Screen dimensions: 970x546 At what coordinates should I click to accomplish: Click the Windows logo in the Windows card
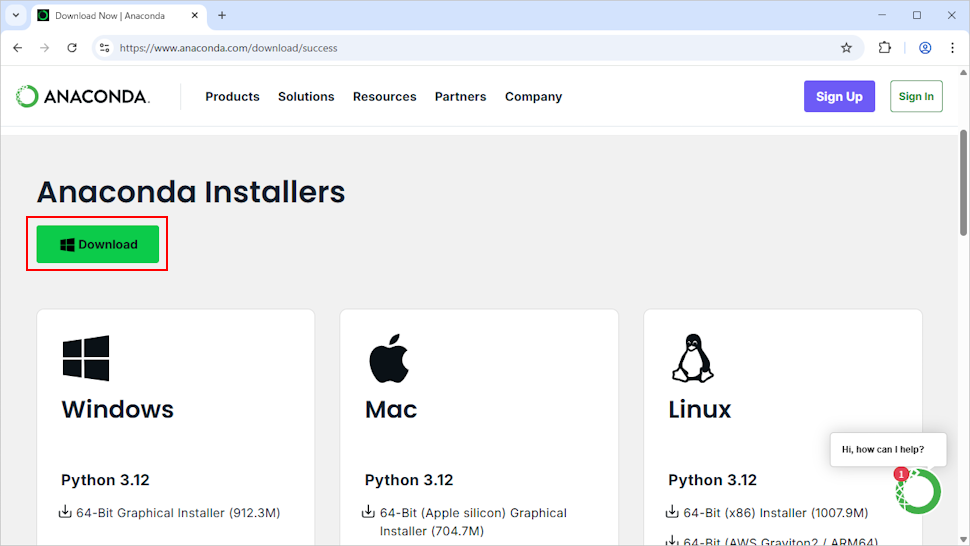click(86, 358)
